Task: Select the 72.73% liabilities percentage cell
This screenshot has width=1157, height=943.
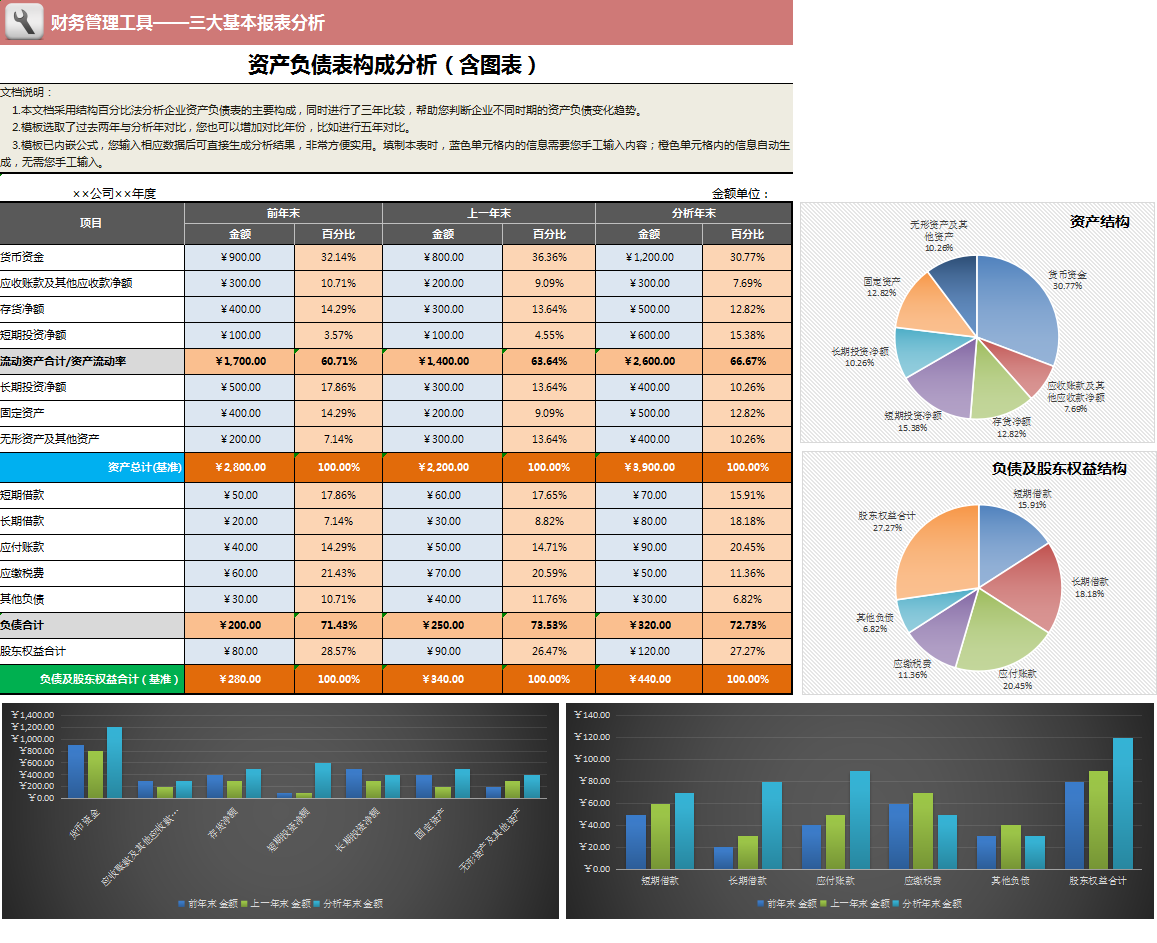Action: [747, 625]
